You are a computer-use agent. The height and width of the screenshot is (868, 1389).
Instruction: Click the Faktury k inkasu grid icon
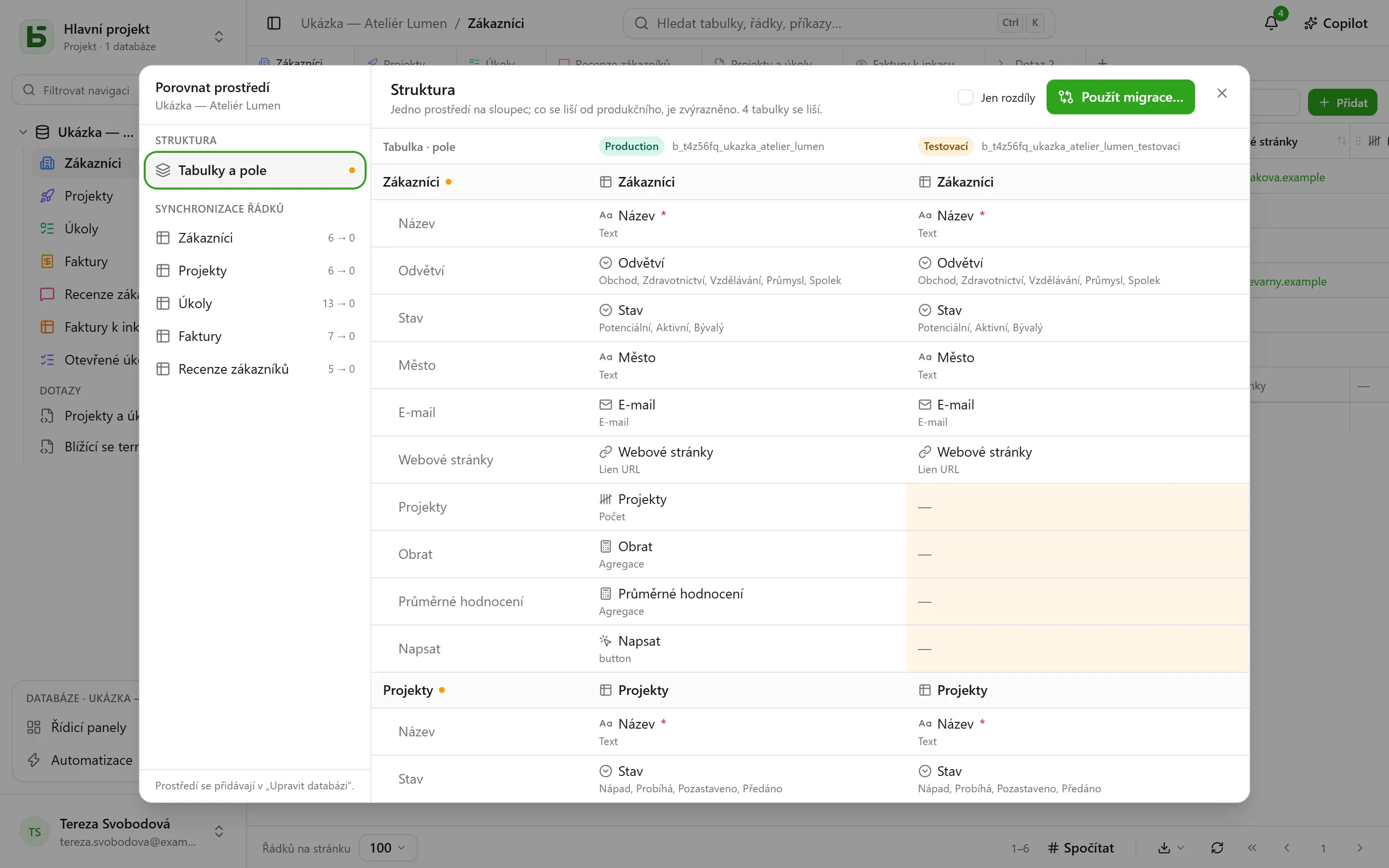point(47,327)
